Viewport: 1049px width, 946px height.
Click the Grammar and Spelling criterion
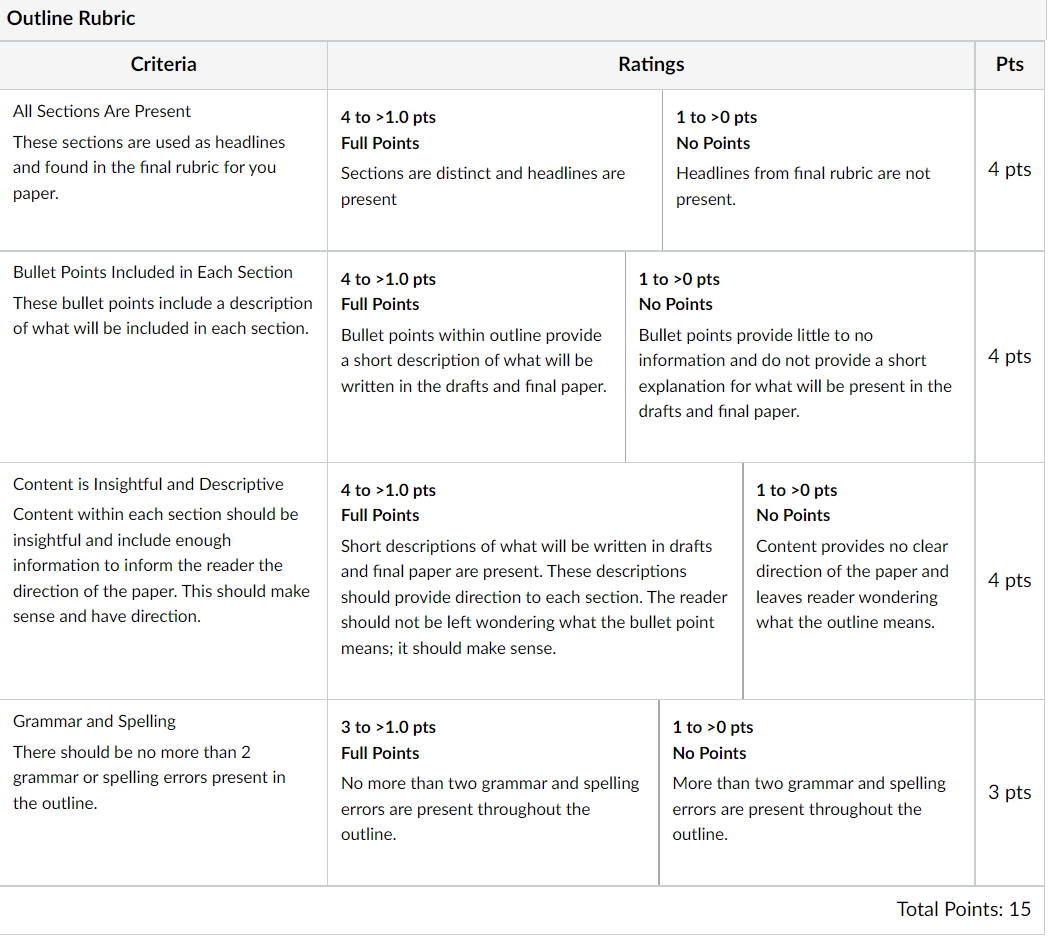[x=94, y=721]
